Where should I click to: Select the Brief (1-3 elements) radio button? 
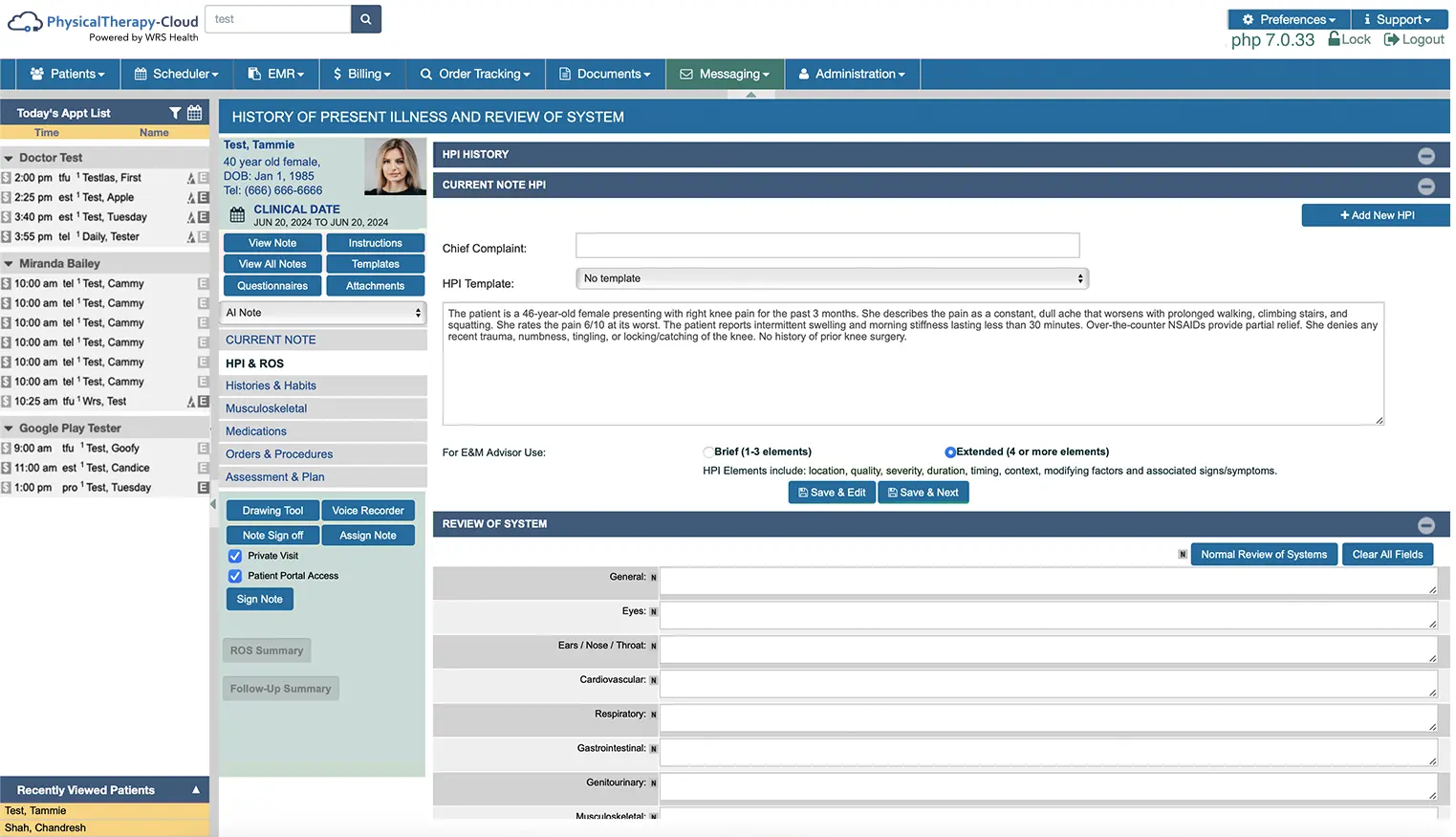(x=707, y=452)
